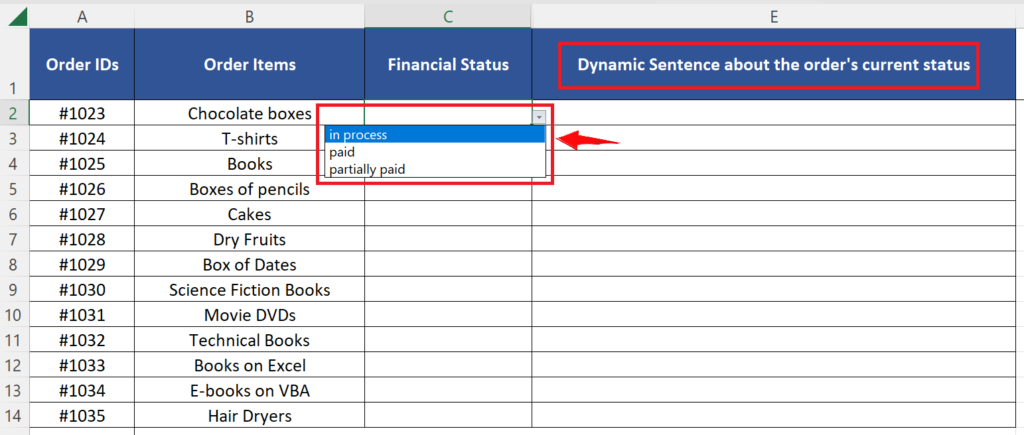Select the cell with #1023
This screenshot has width=1024, height=435.
pos(82,113)
